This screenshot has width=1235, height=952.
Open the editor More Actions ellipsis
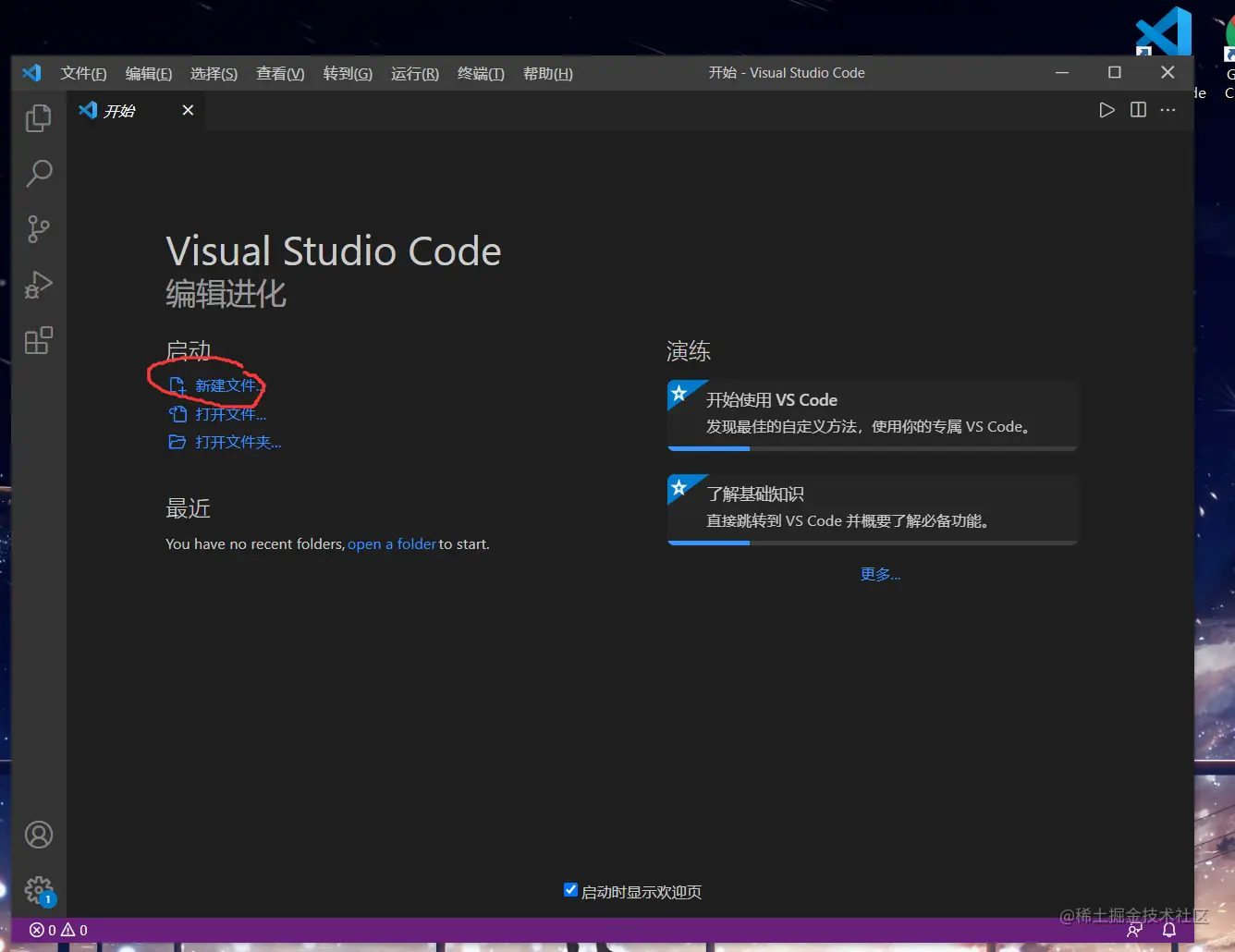pyautogui.click(x=1168, y=110)
